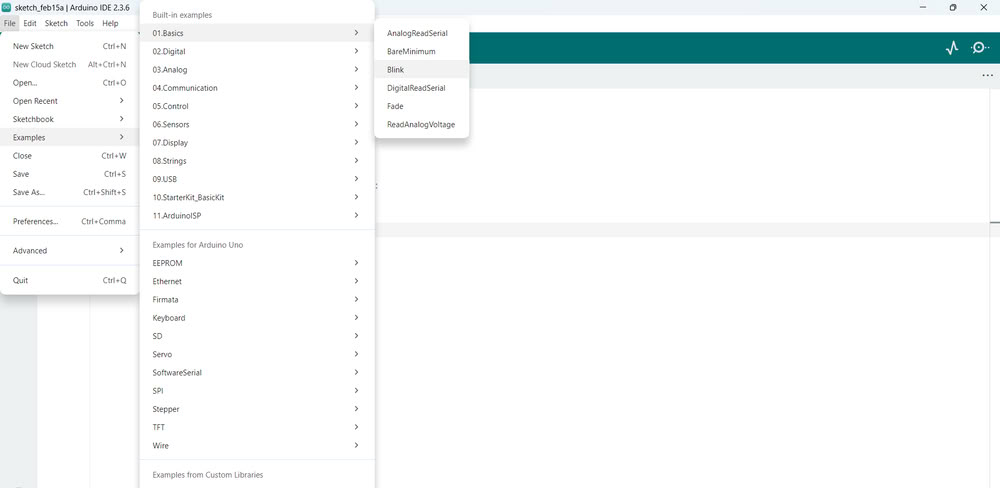Open the SD library examples
Screen dimensions: 1000x488
pos(257,336)
